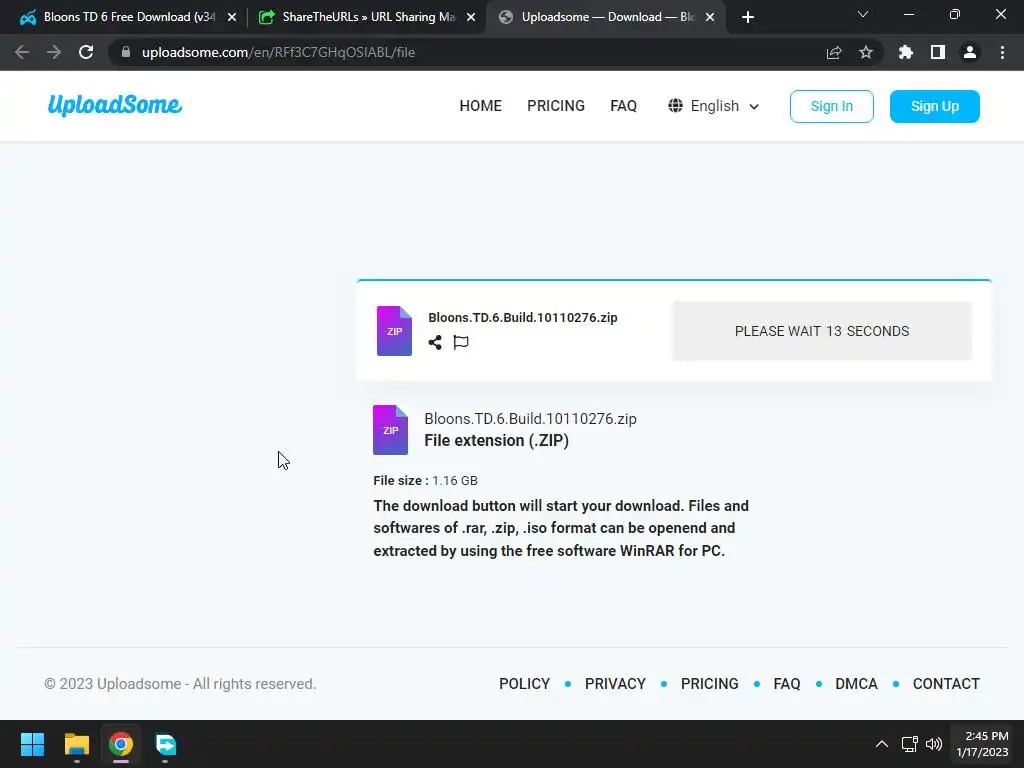Screen dimensions: 1024x768
Task: Click the Chrome icon in the taskbar
Action: pyautogui.click(x=121, y=744)
